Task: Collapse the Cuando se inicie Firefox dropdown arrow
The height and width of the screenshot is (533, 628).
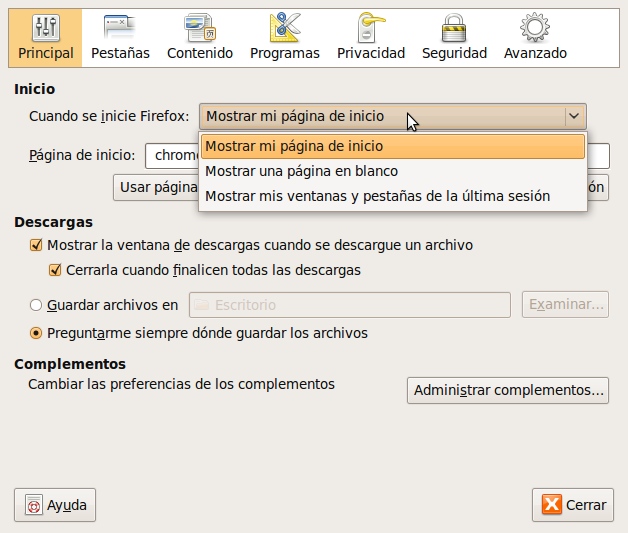Action: (574, 116)
